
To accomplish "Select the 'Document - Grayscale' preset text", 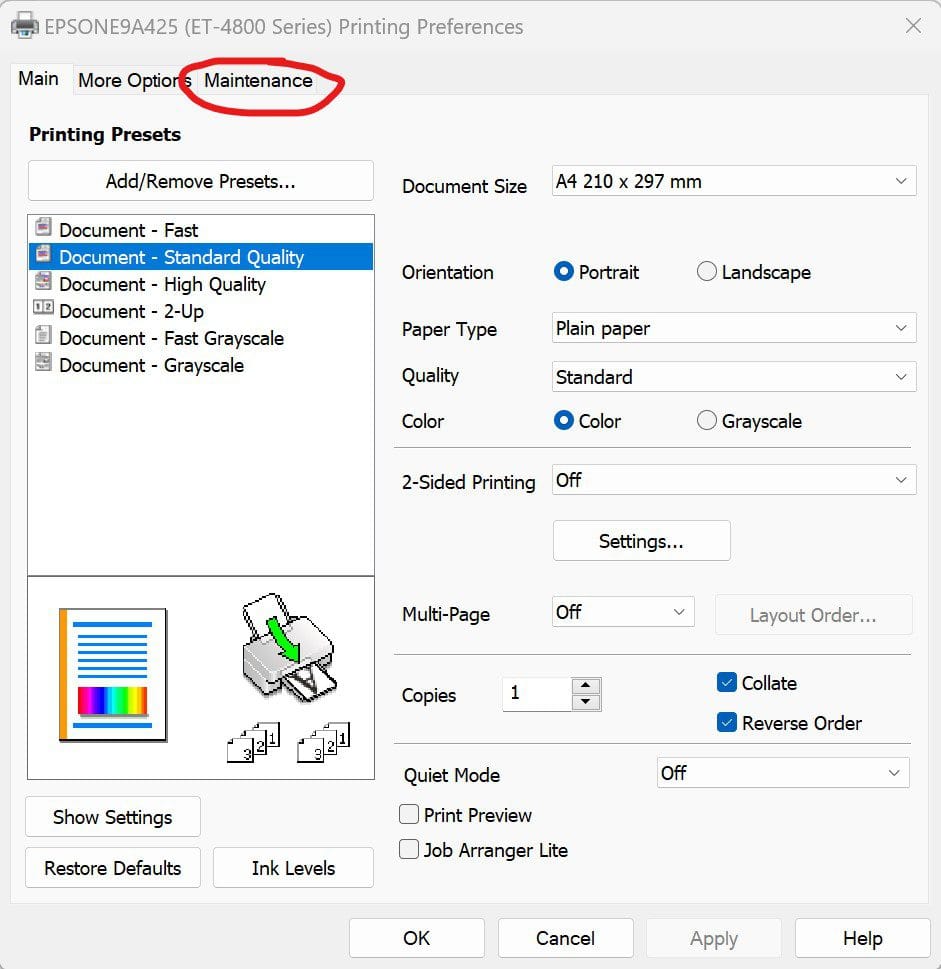I will [151, 365].
